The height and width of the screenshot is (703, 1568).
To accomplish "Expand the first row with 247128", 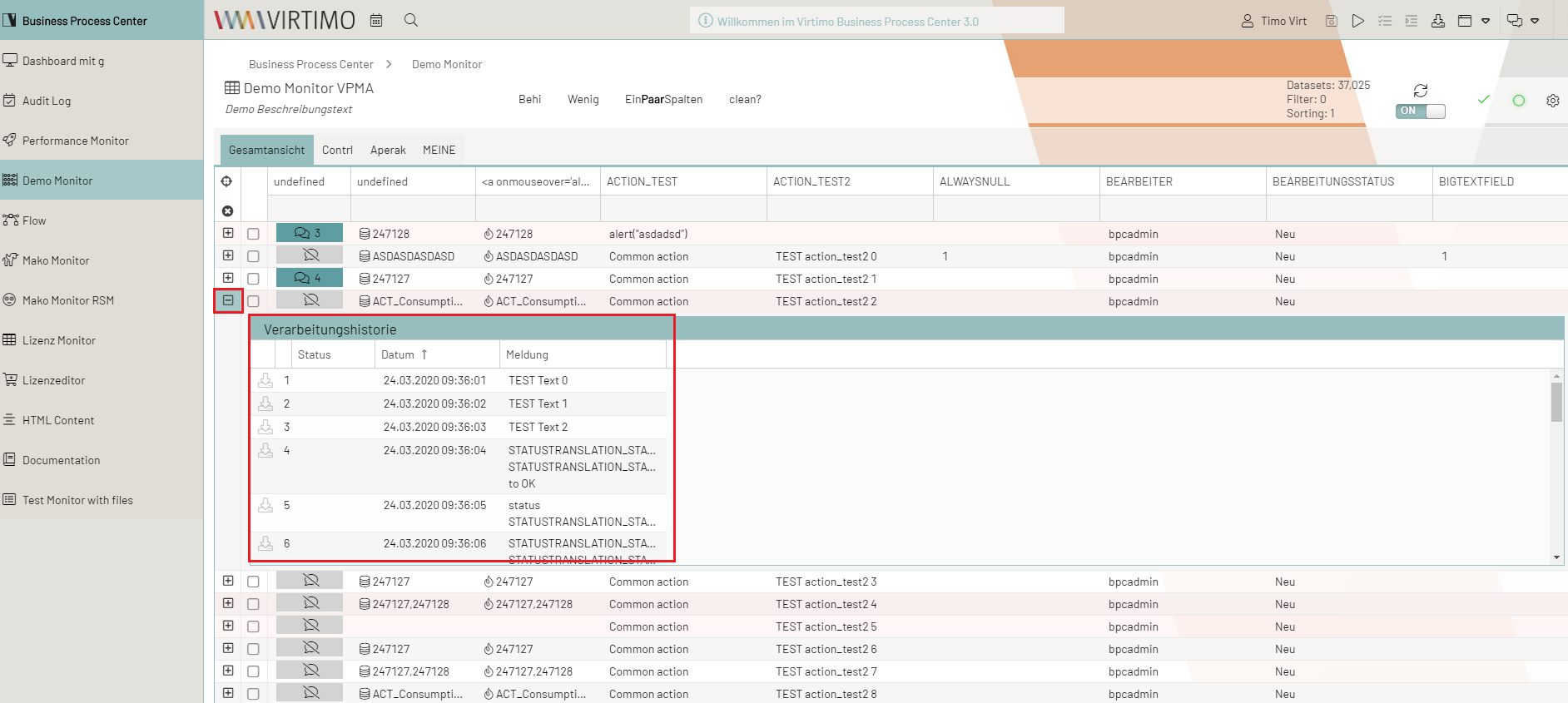I will click(228, 234).
